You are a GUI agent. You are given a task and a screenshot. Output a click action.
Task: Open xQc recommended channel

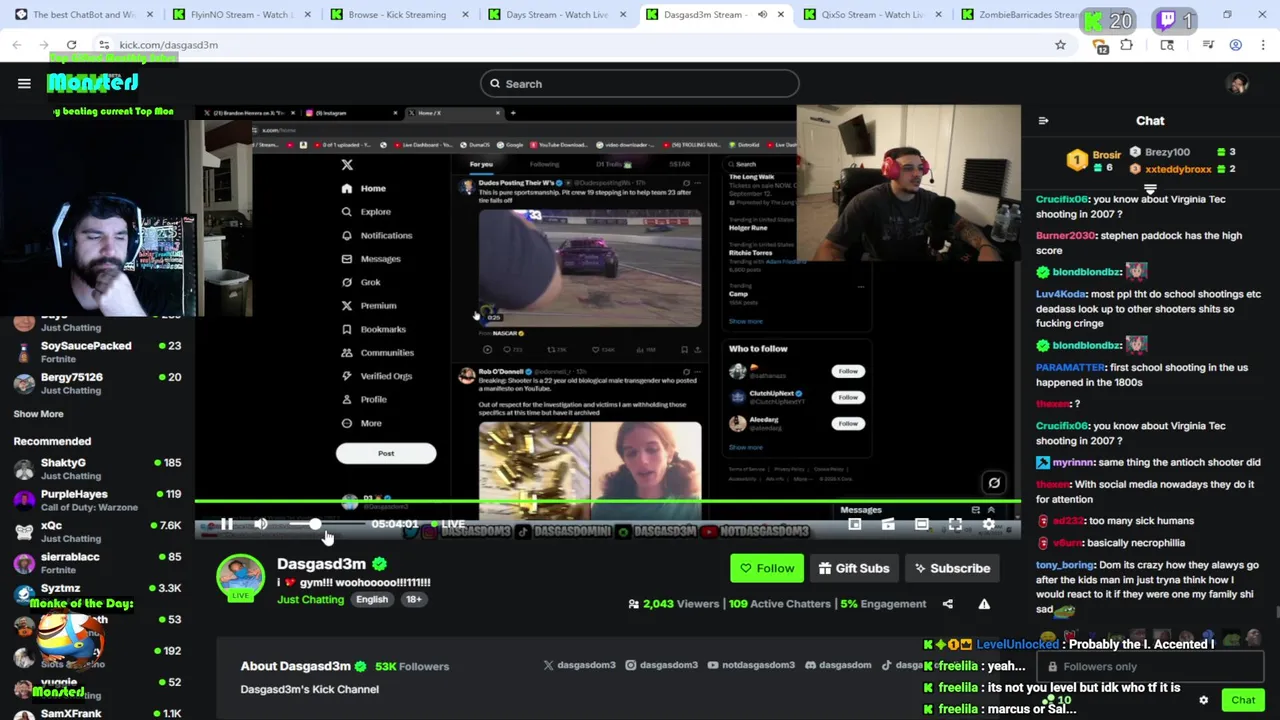tap(97, 531)
